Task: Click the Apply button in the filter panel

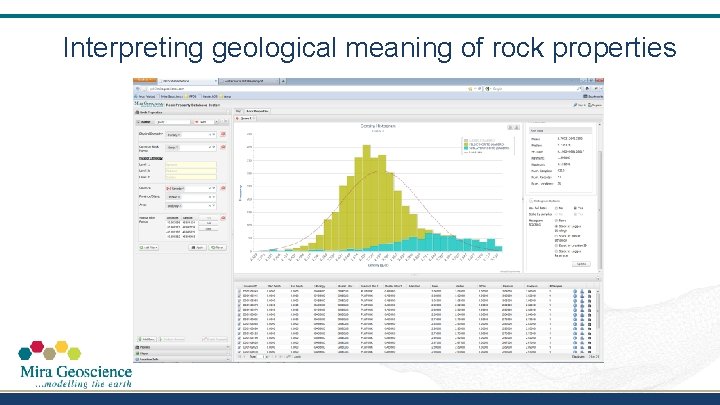Action: click(x=198, y=248)
